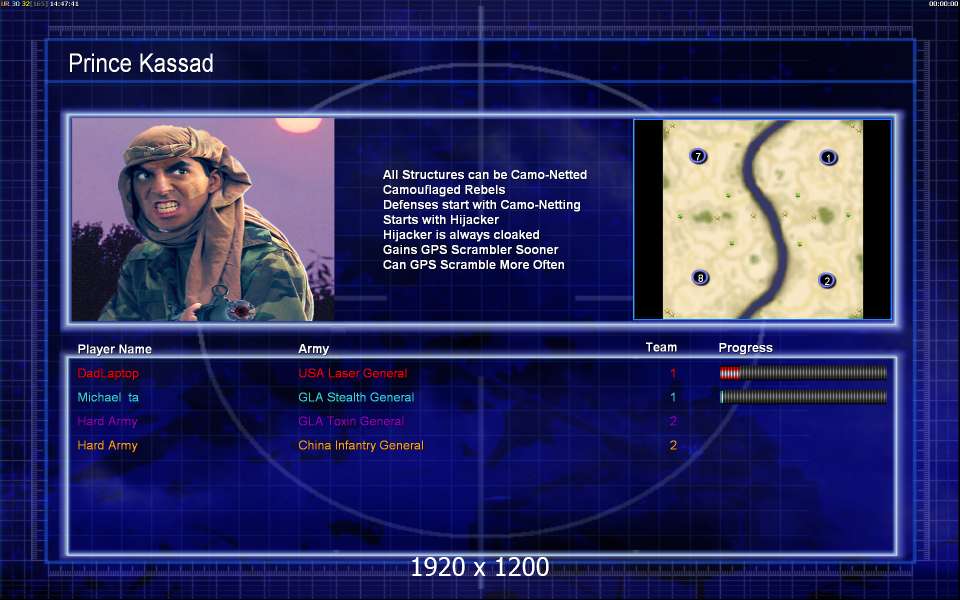Click team number for Michael ta

coord(673,397)
